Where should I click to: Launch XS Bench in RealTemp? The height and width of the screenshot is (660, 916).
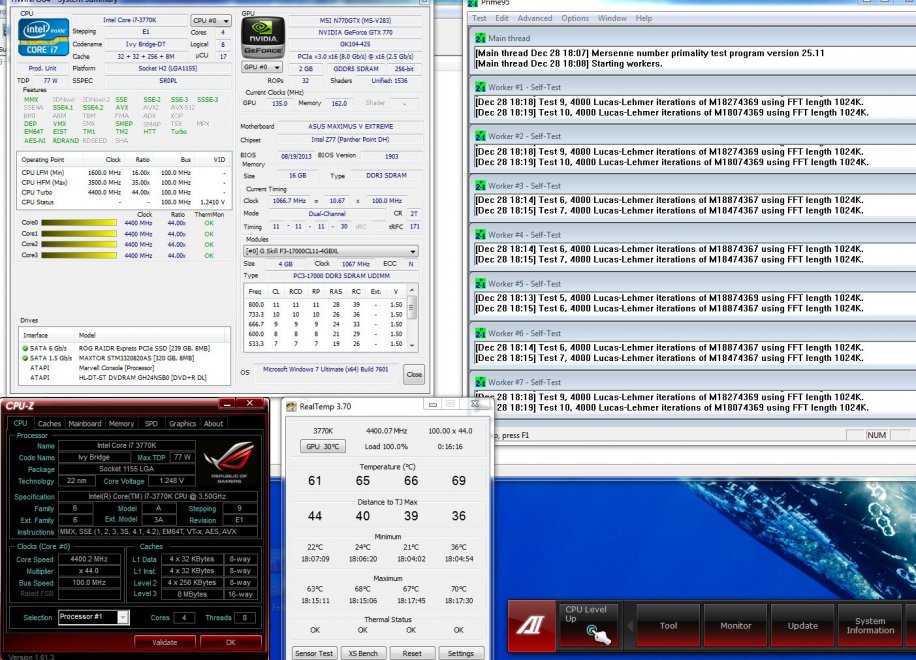click(x=363, y=653)
